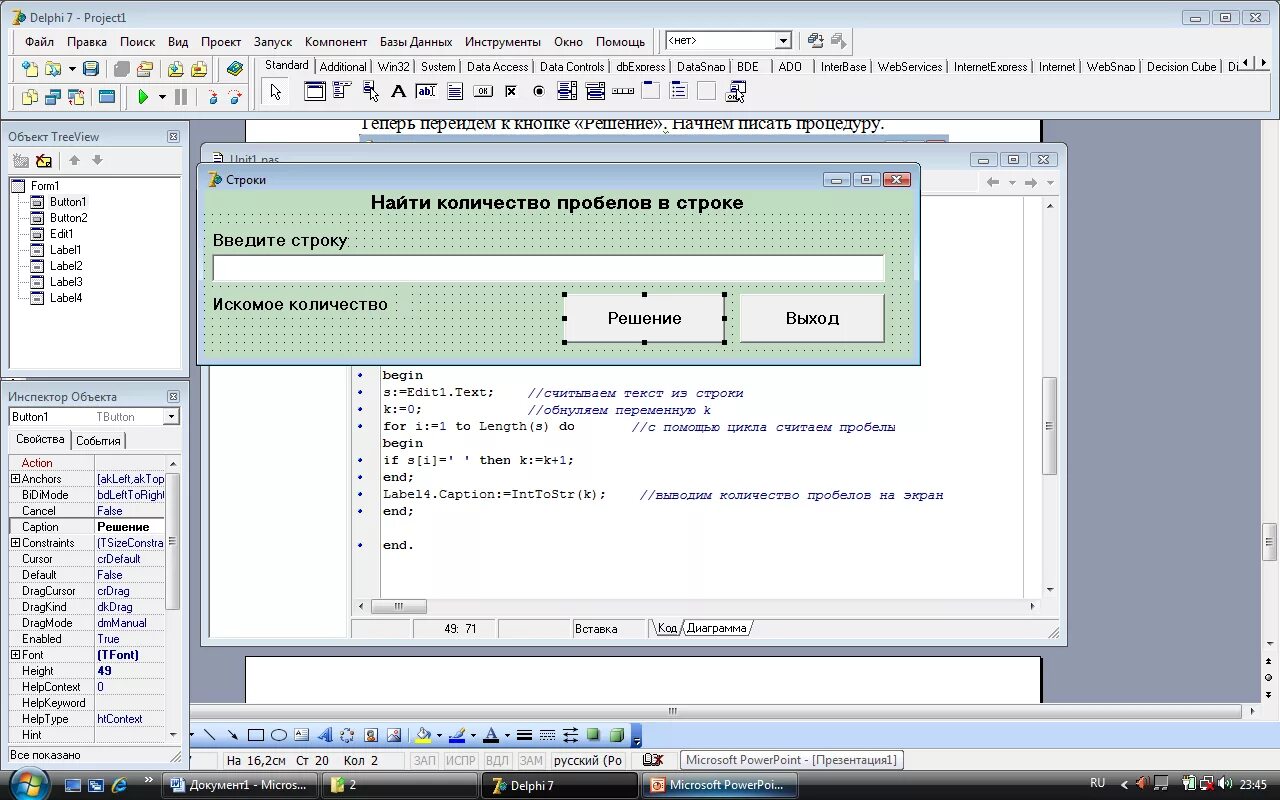Run the project with green arrow
This screenshot has width=1280, height=800.
click(x=144, y=97)
